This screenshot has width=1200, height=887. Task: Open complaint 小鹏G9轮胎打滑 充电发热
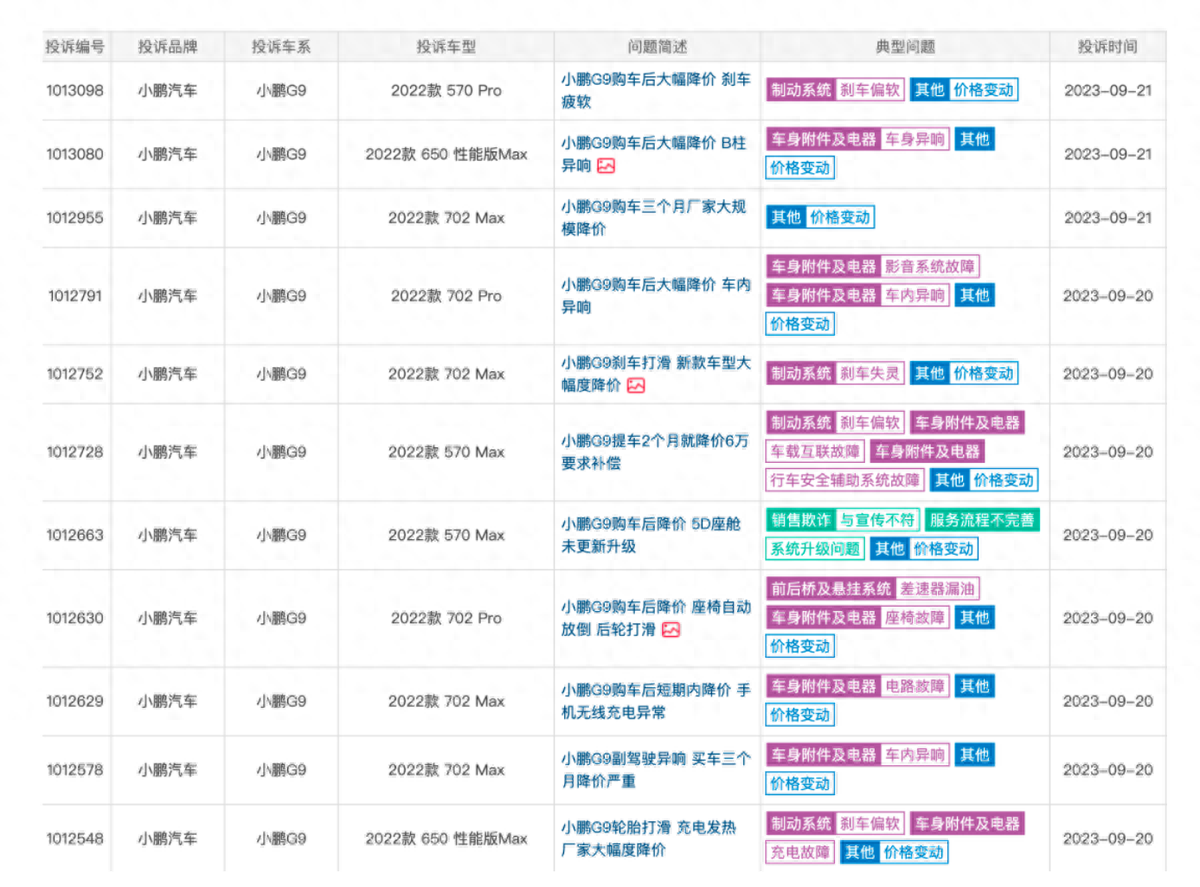pos(649,838)
